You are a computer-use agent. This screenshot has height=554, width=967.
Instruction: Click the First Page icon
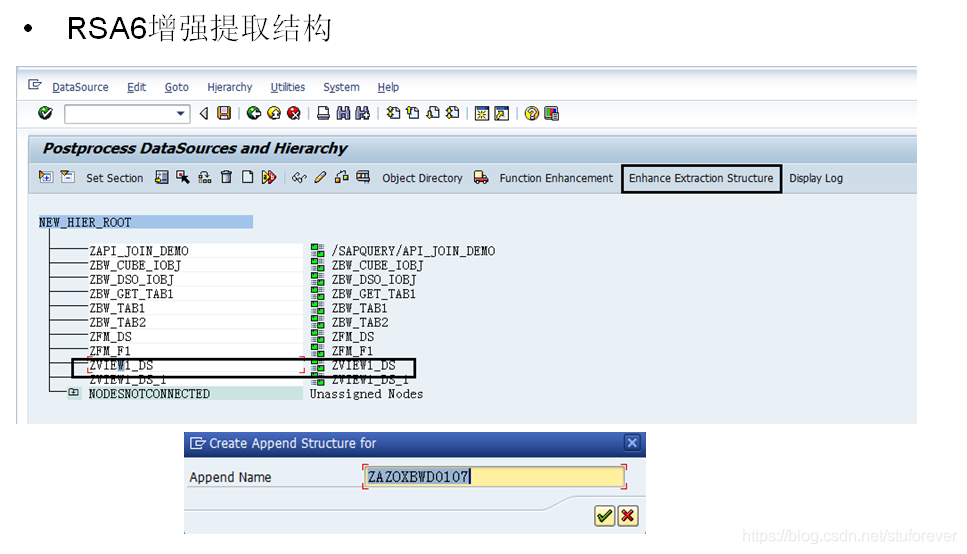[x=393, y=113]
